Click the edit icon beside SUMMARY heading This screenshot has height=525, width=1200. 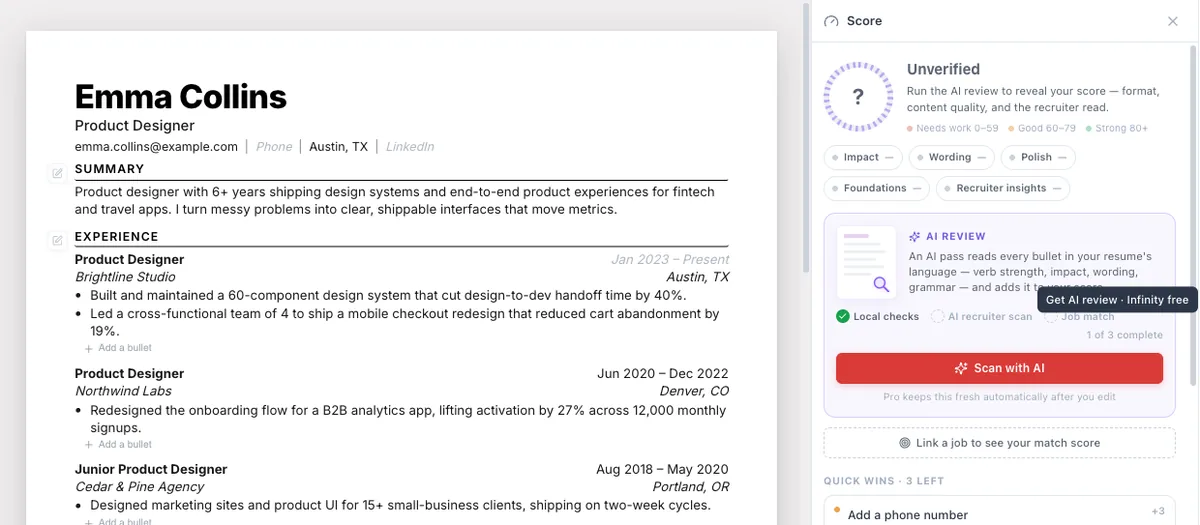(57, 173)
